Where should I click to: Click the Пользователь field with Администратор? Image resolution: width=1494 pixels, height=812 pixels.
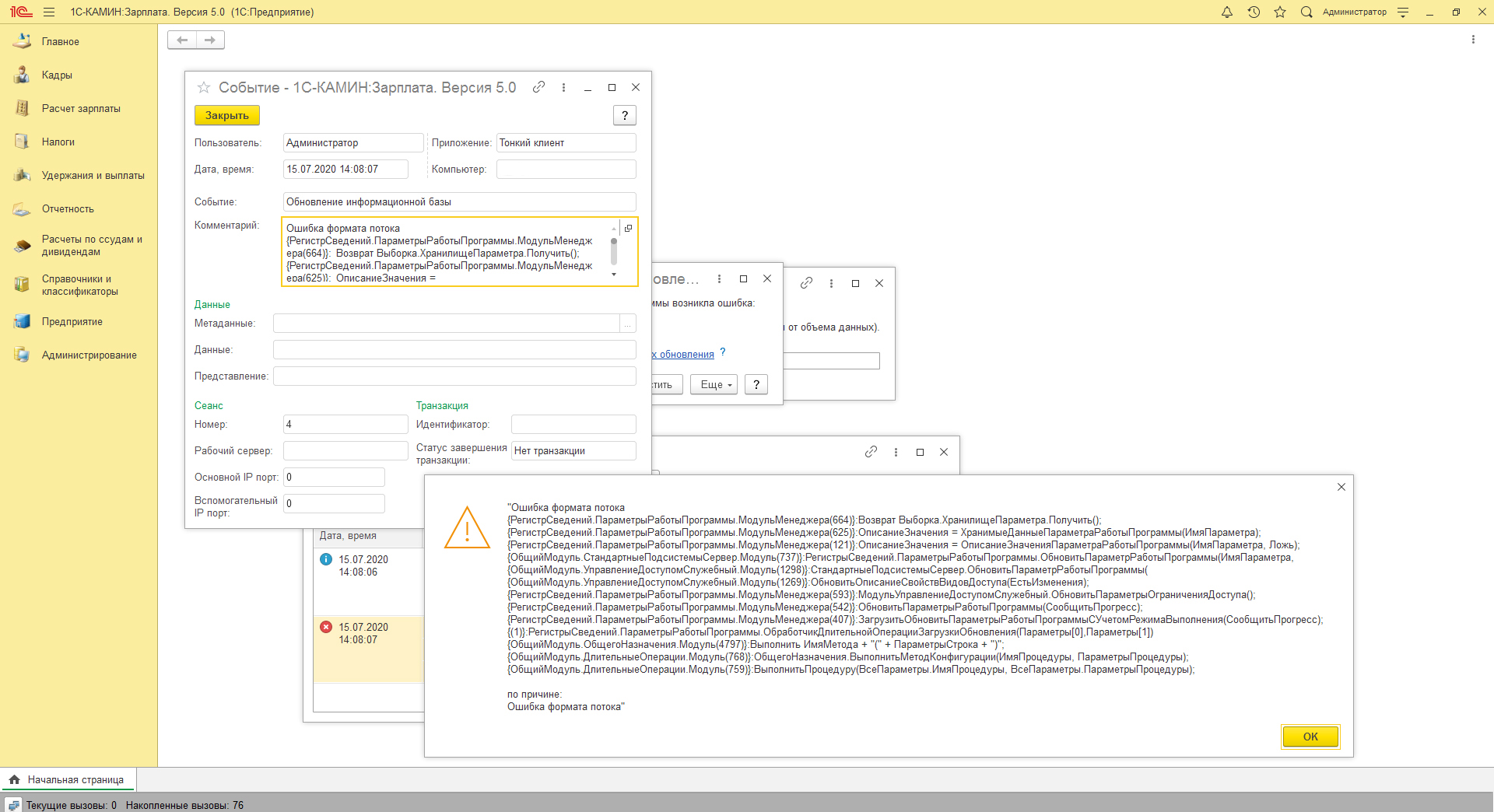click(353, 143)
